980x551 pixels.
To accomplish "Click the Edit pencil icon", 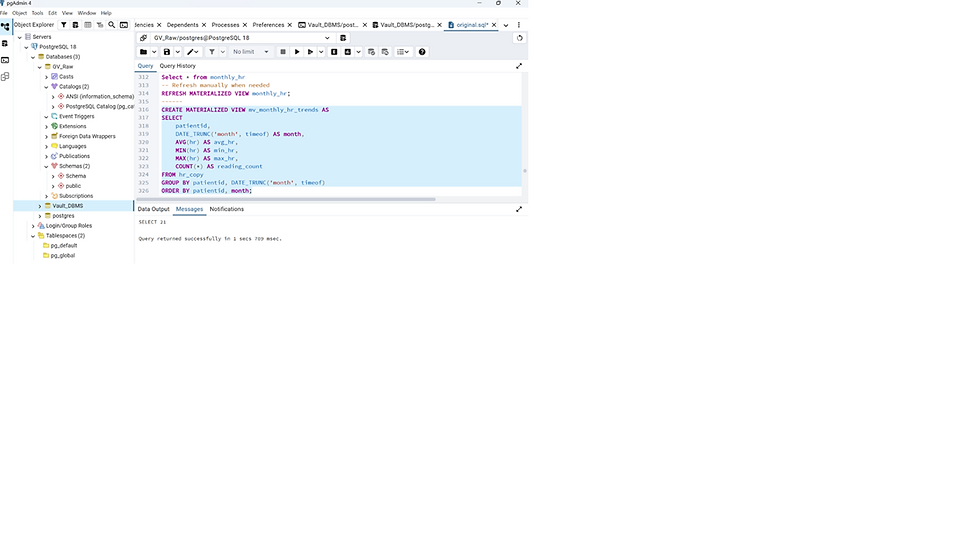I will point(191,52).
